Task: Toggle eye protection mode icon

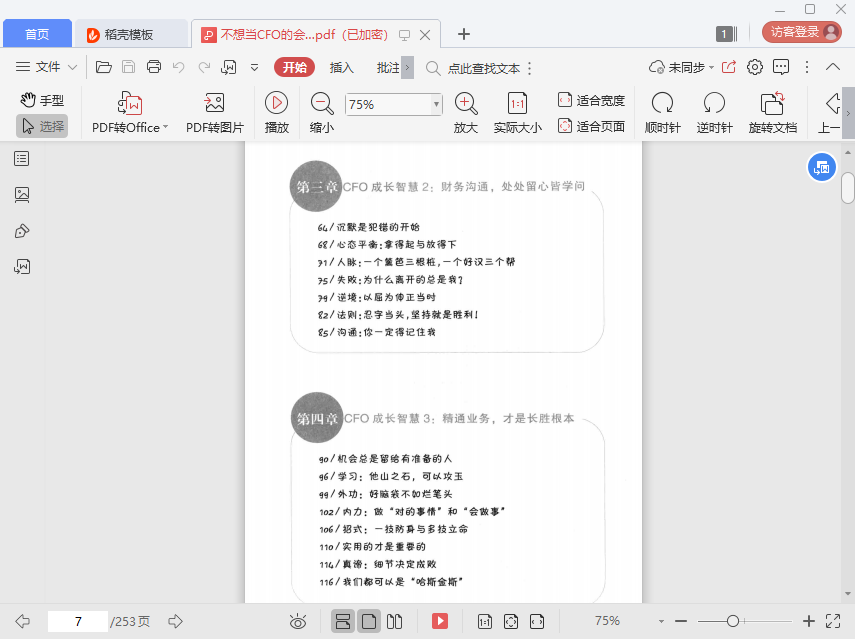Action: click(x=298, y=621)
